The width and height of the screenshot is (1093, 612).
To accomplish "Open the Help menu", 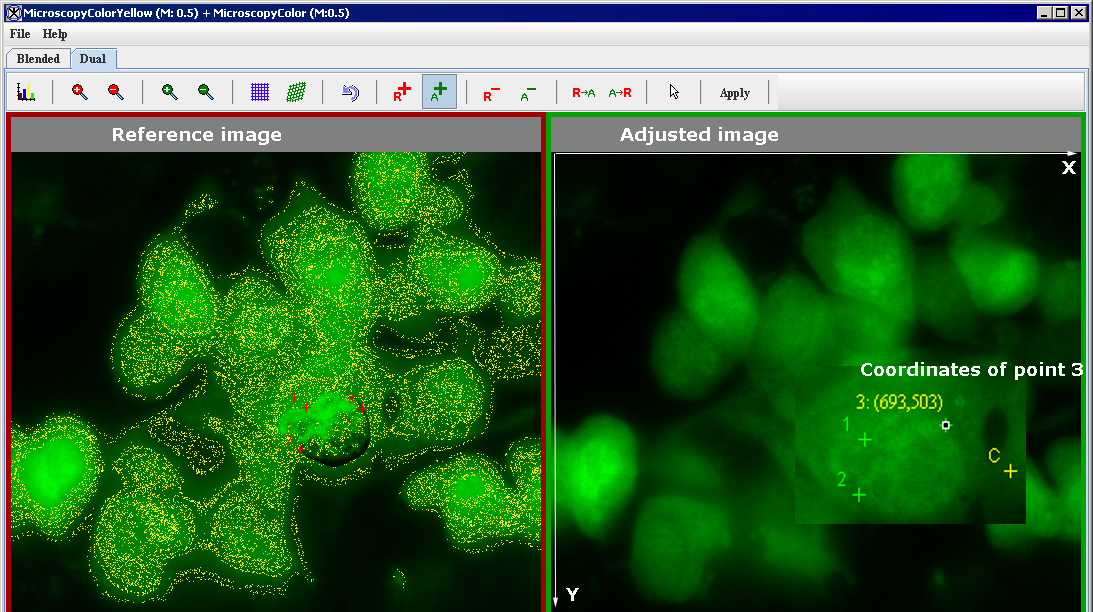I will 55,34.
